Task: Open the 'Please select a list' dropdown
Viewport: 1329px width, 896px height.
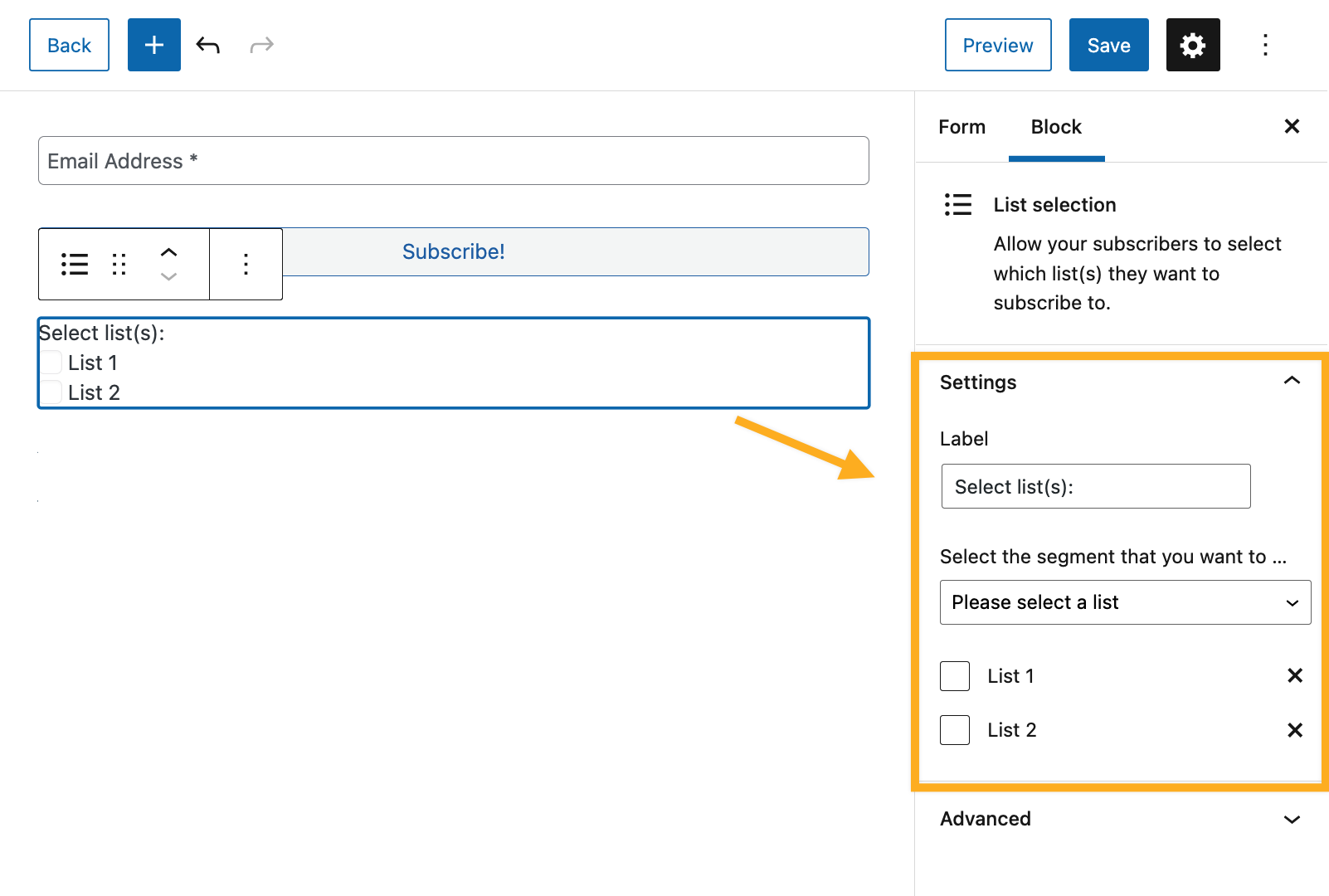Action: (1124, 602)
